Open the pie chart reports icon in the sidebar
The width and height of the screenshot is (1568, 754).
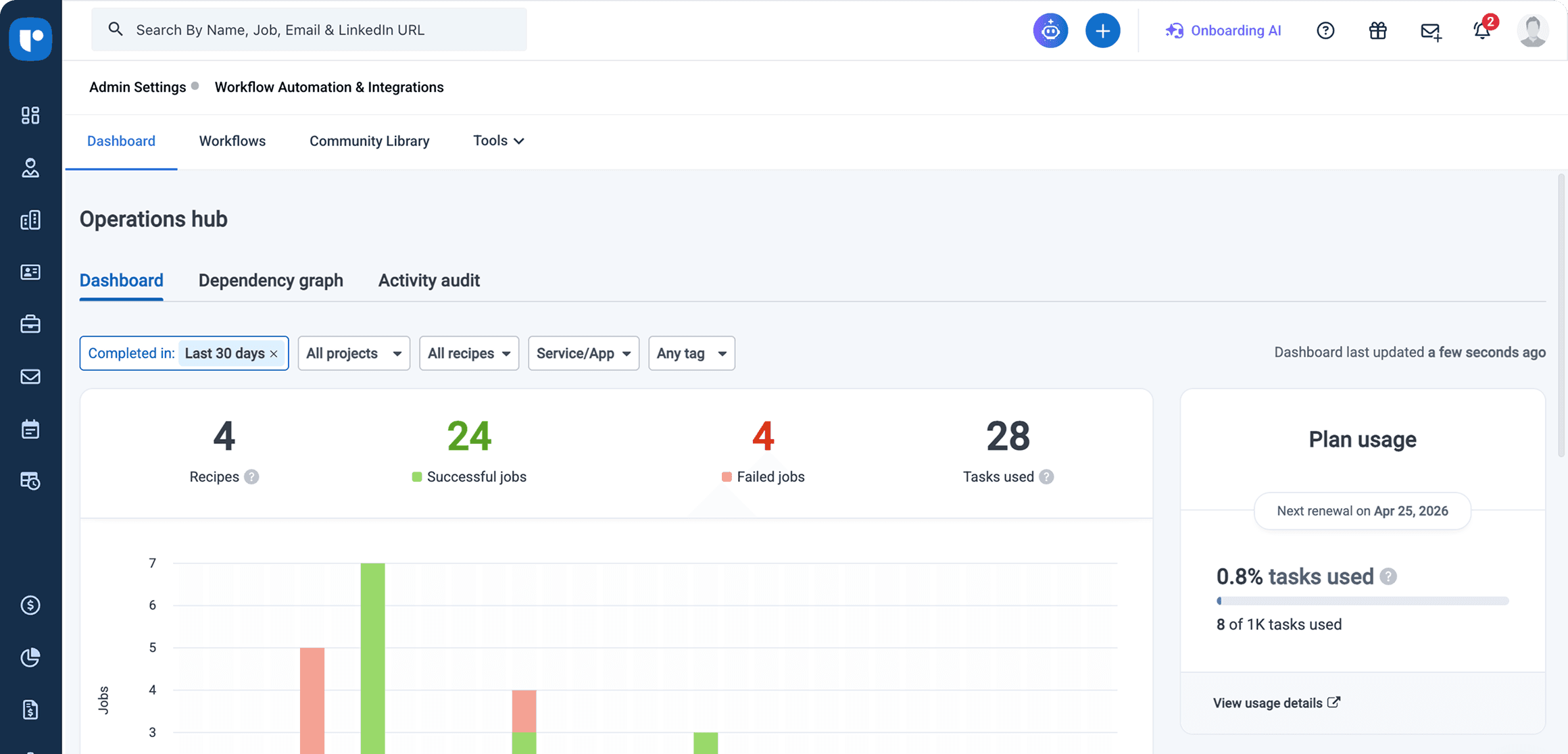(x=30, y=657)
